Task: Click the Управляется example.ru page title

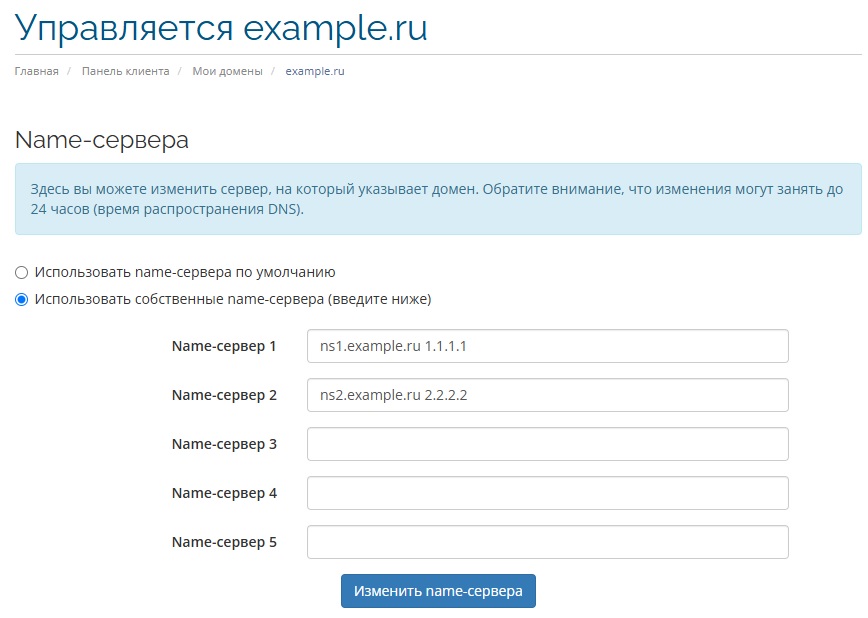Action: [x=221, y=28]
